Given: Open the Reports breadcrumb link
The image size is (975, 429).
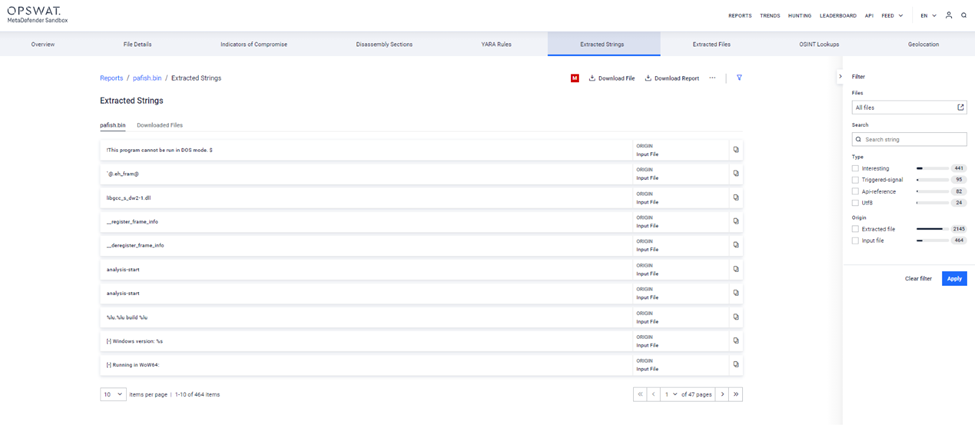Looking at the screenshot, I should pyautogui.click(x=111, y=78).
